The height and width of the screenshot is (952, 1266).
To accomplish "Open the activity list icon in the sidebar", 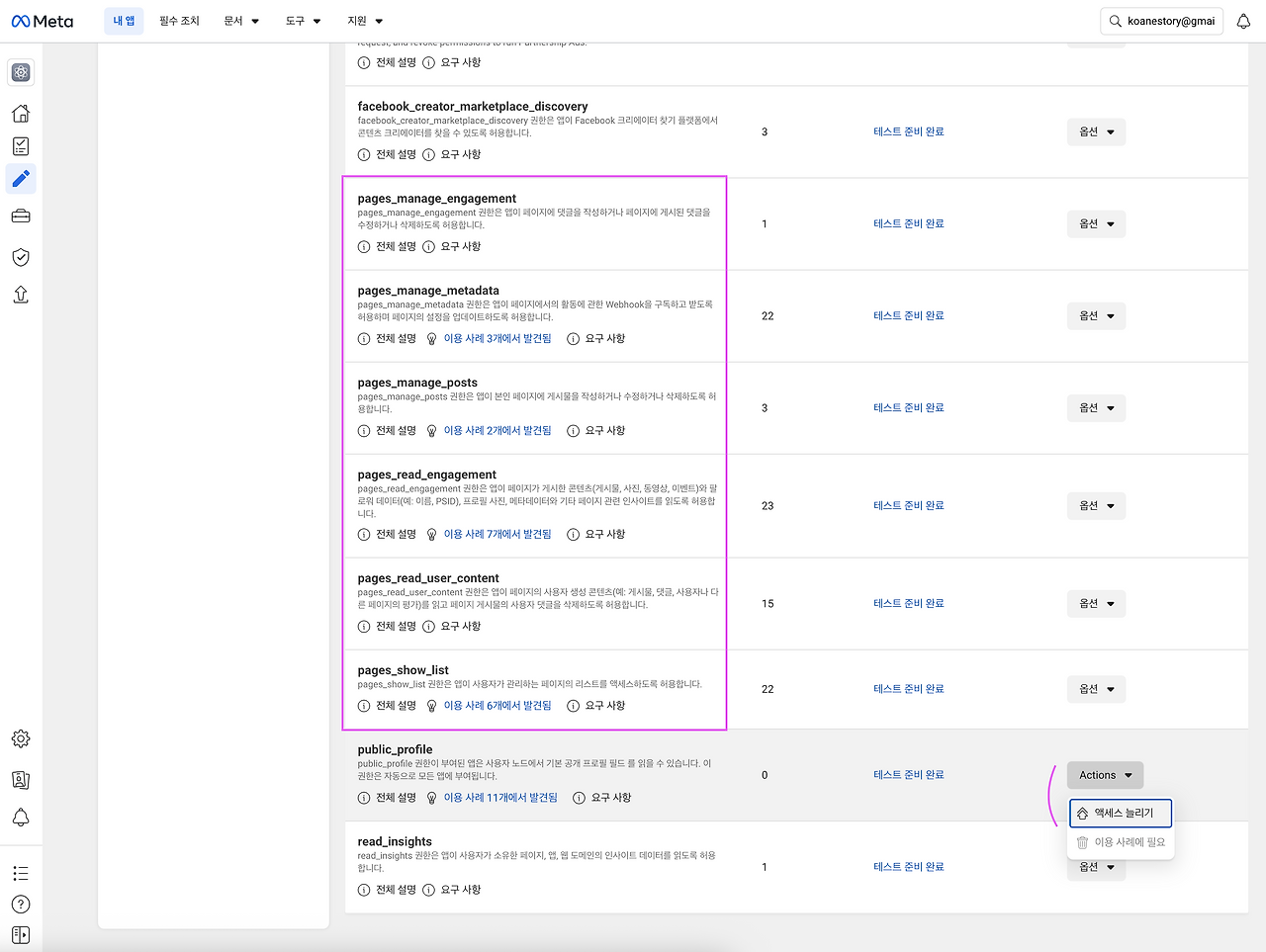I will 21,873.
